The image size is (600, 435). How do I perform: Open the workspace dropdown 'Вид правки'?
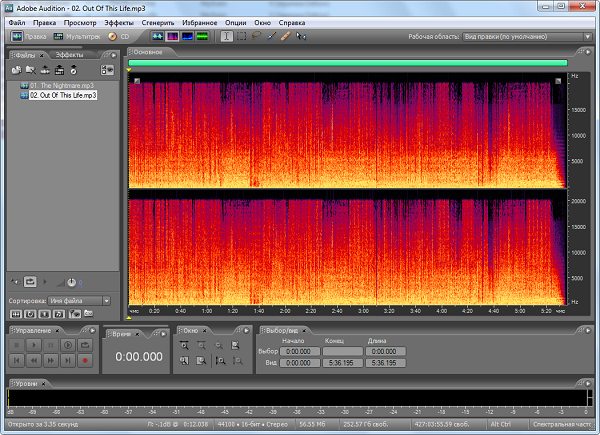524,36
